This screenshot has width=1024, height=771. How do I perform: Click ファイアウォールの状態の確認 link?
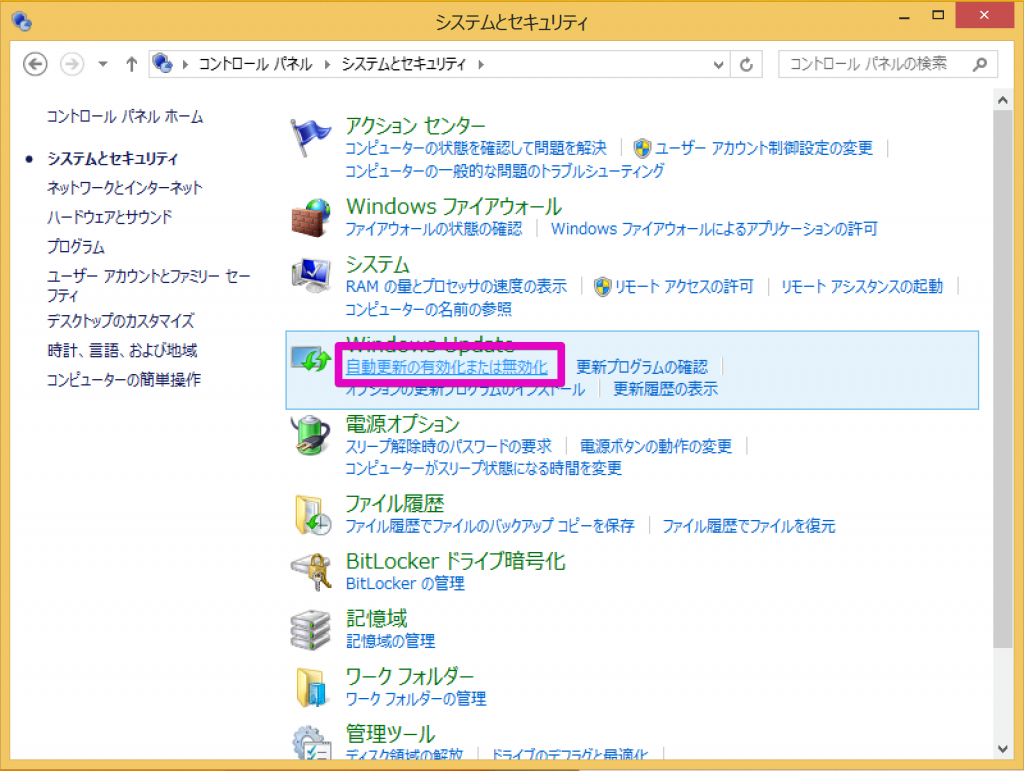[x=434, y=229]
